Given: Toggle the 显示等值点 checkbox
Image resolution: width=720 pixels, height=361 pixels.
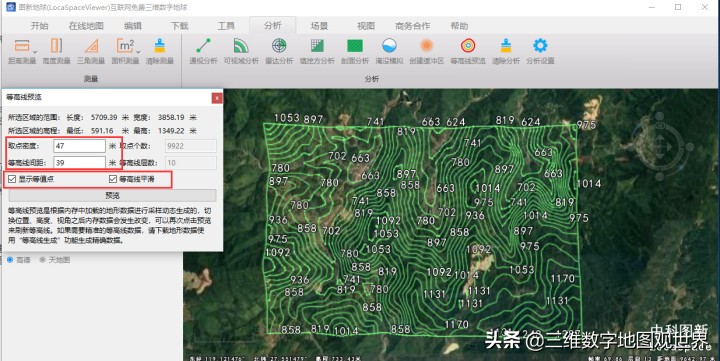Looking at the screenshot, I should [12, 179].
